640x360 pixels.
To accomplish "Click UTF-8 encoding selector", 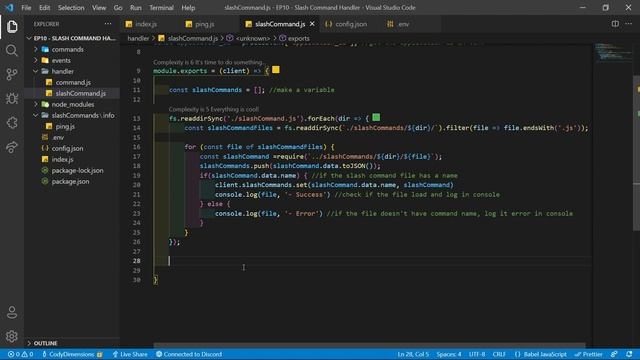I will (477, 354).
